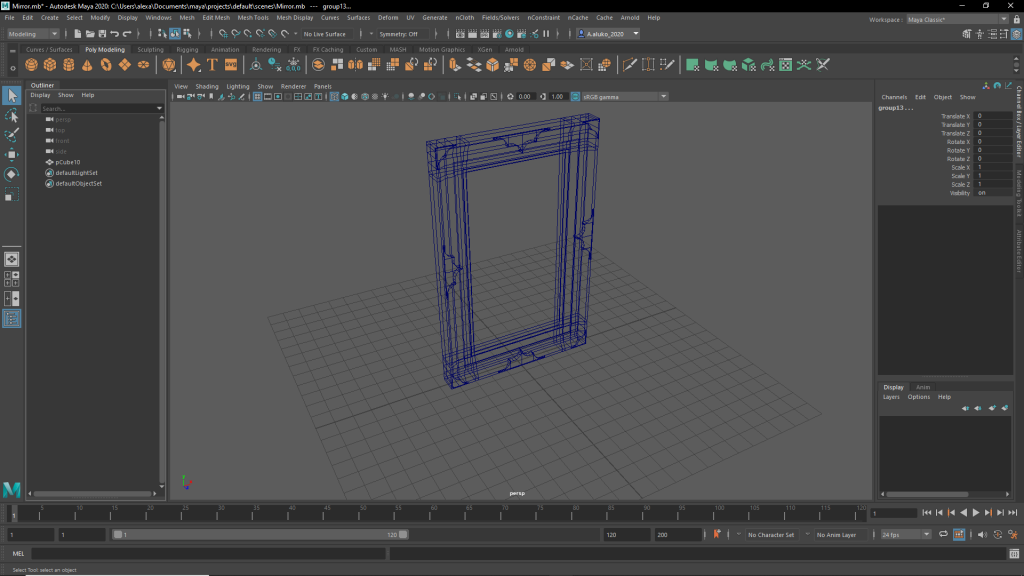
Task: Open the Mesh Tools menu
Action: pos(254,18)
